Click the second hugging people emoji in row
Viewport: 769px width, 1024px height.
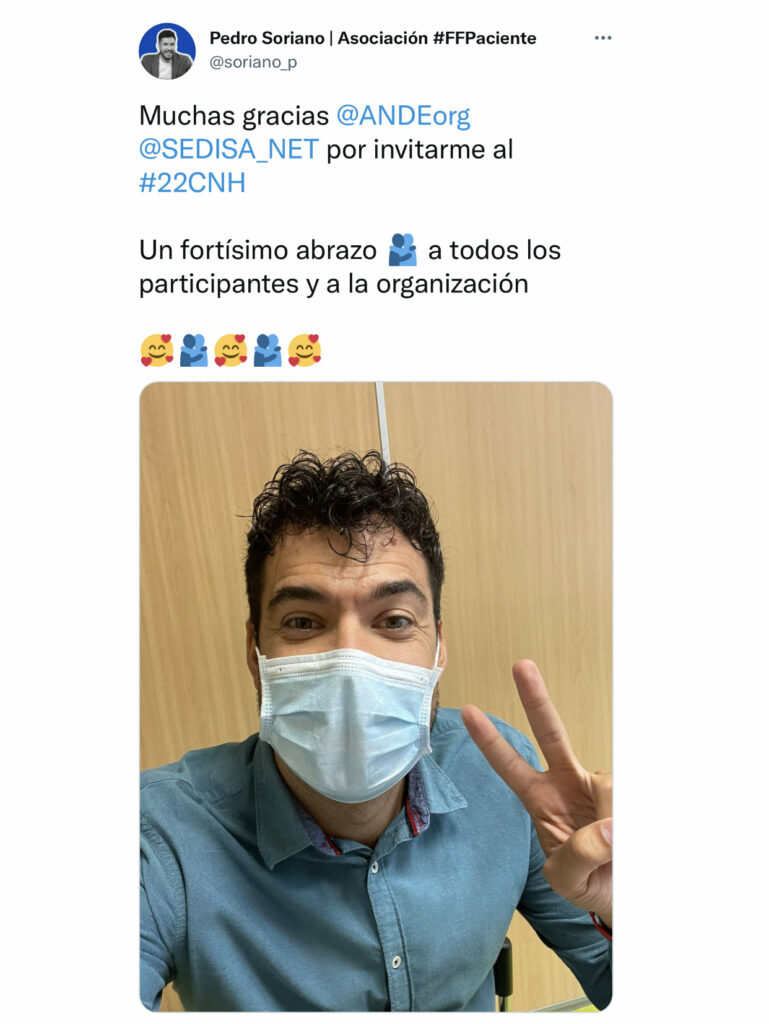pos(268,350)
